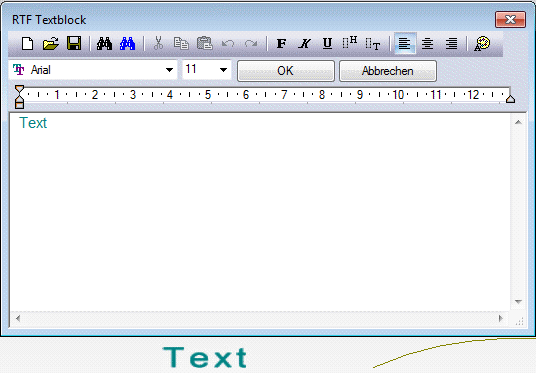This screenshot has width=537, height=374.
Task: Click the clipboard Paste icon
Action: [x=205, y=44]
